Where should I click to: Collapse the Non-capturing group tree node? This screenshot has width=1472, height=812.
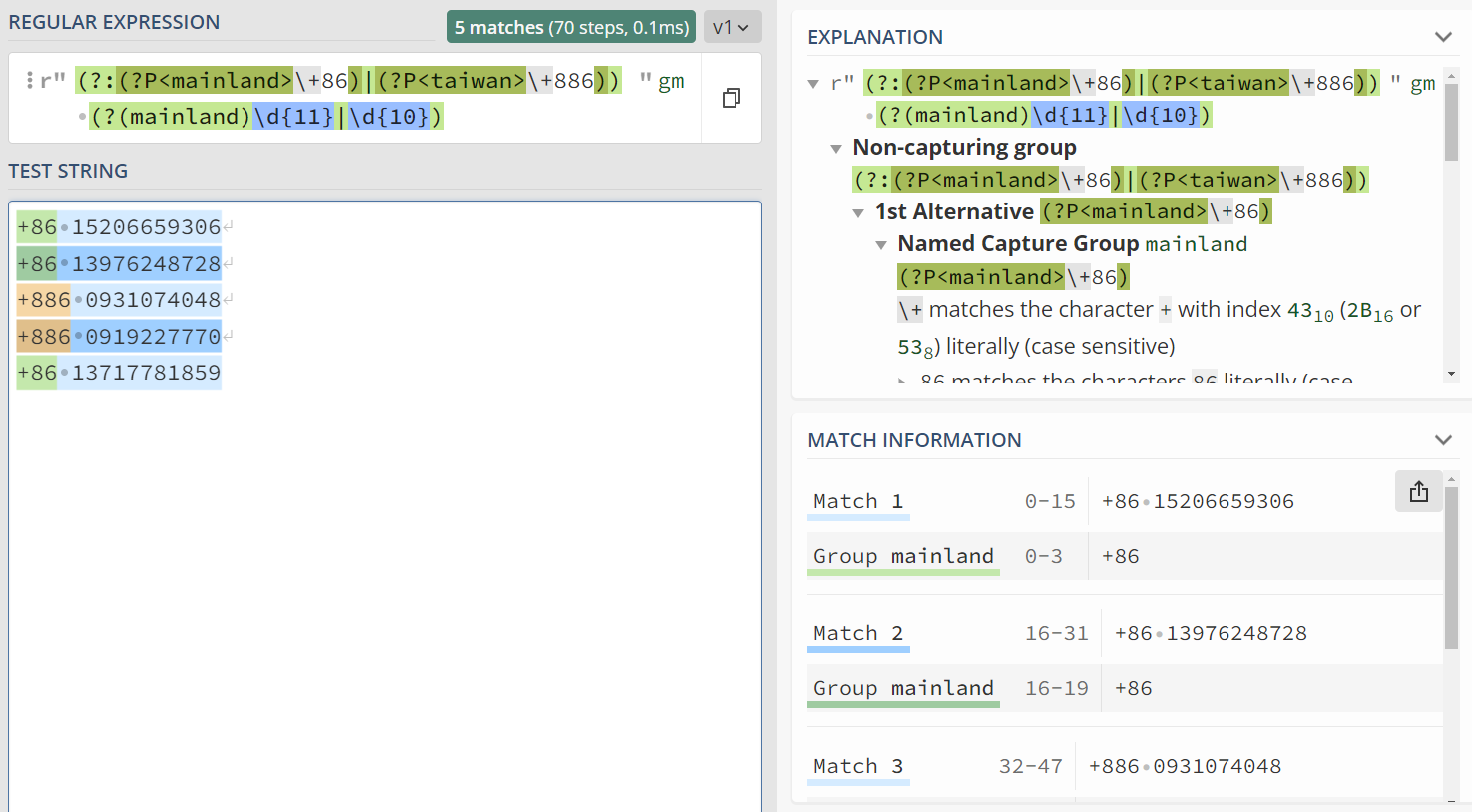[836, 149]
